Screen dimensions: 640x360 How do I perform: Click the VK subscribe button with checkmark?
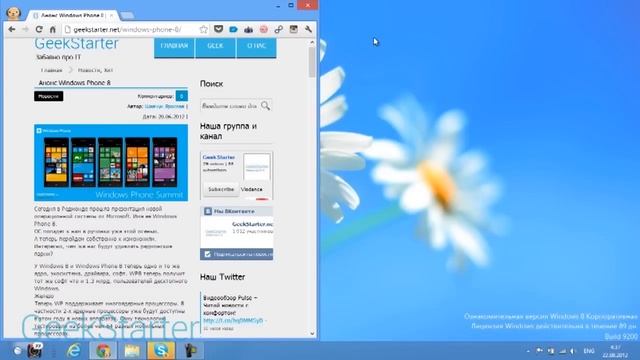click(x=237, y=254)
